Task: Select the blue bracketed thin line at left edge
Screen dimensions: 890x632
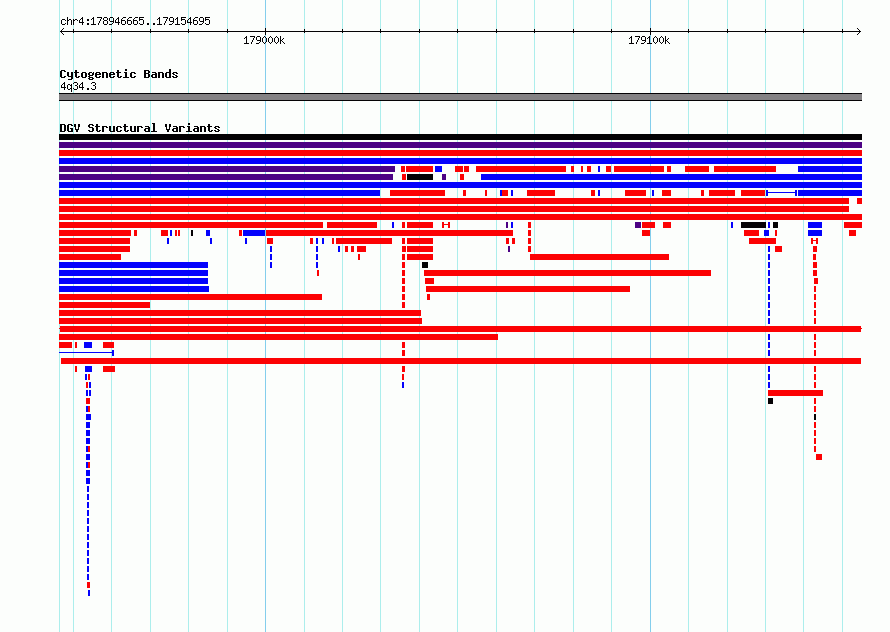Action: click(86, 353)
